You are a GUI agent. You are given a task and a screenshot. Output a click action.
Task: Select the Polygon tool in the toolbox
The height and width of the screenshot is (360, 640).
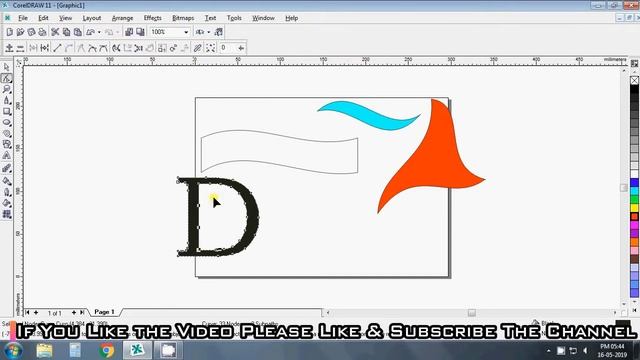point(7,133)
